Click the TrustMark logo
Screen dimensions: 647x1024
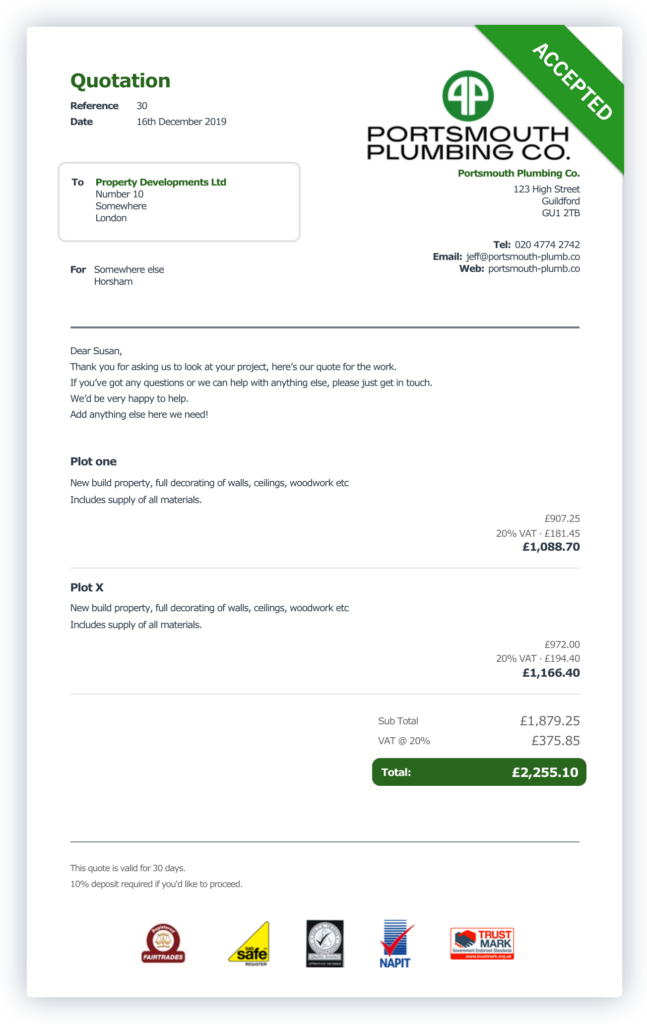482,944
